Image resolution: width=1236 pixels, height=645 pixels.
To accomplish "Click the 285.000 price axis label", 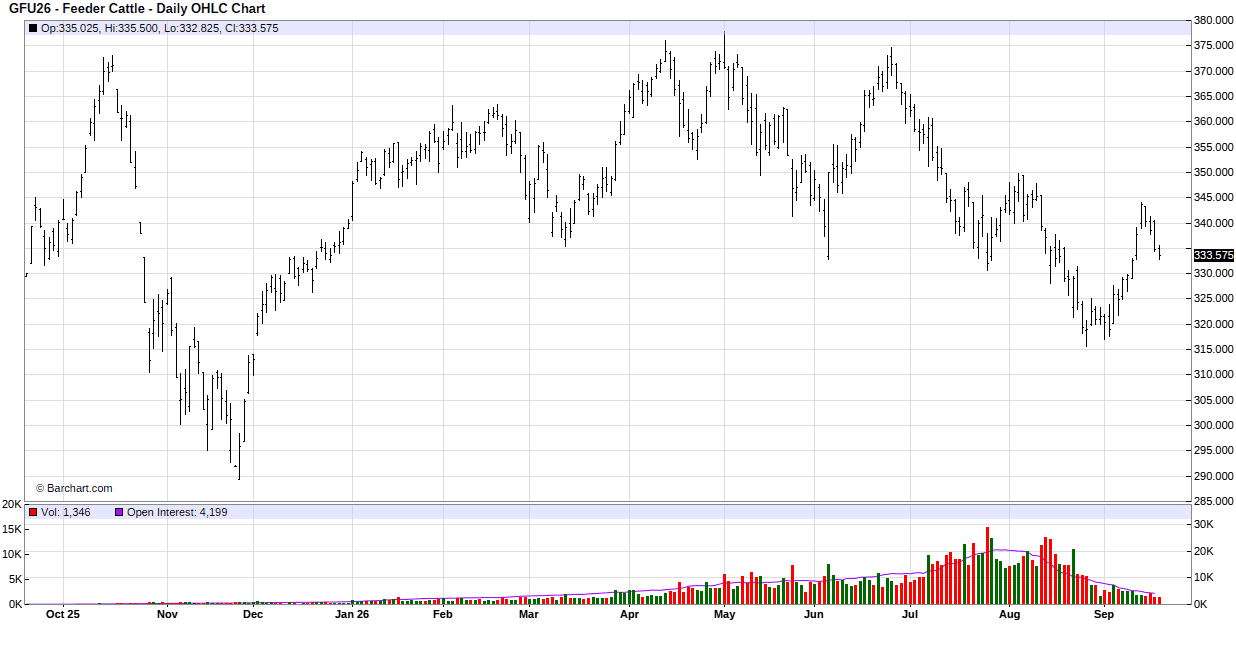I will tap(1214, 501).
